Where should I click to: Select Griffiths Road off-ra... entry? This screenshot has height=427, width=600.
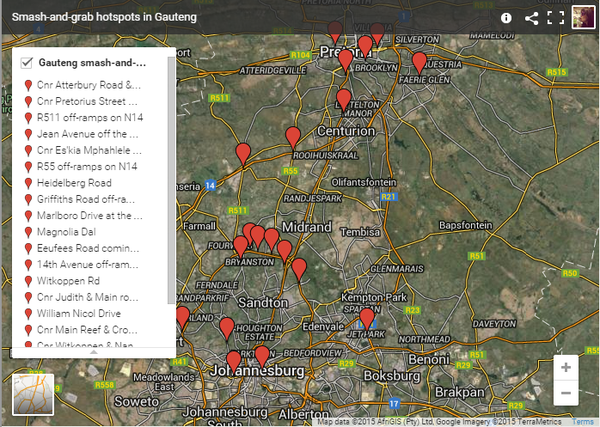(86, 199)
